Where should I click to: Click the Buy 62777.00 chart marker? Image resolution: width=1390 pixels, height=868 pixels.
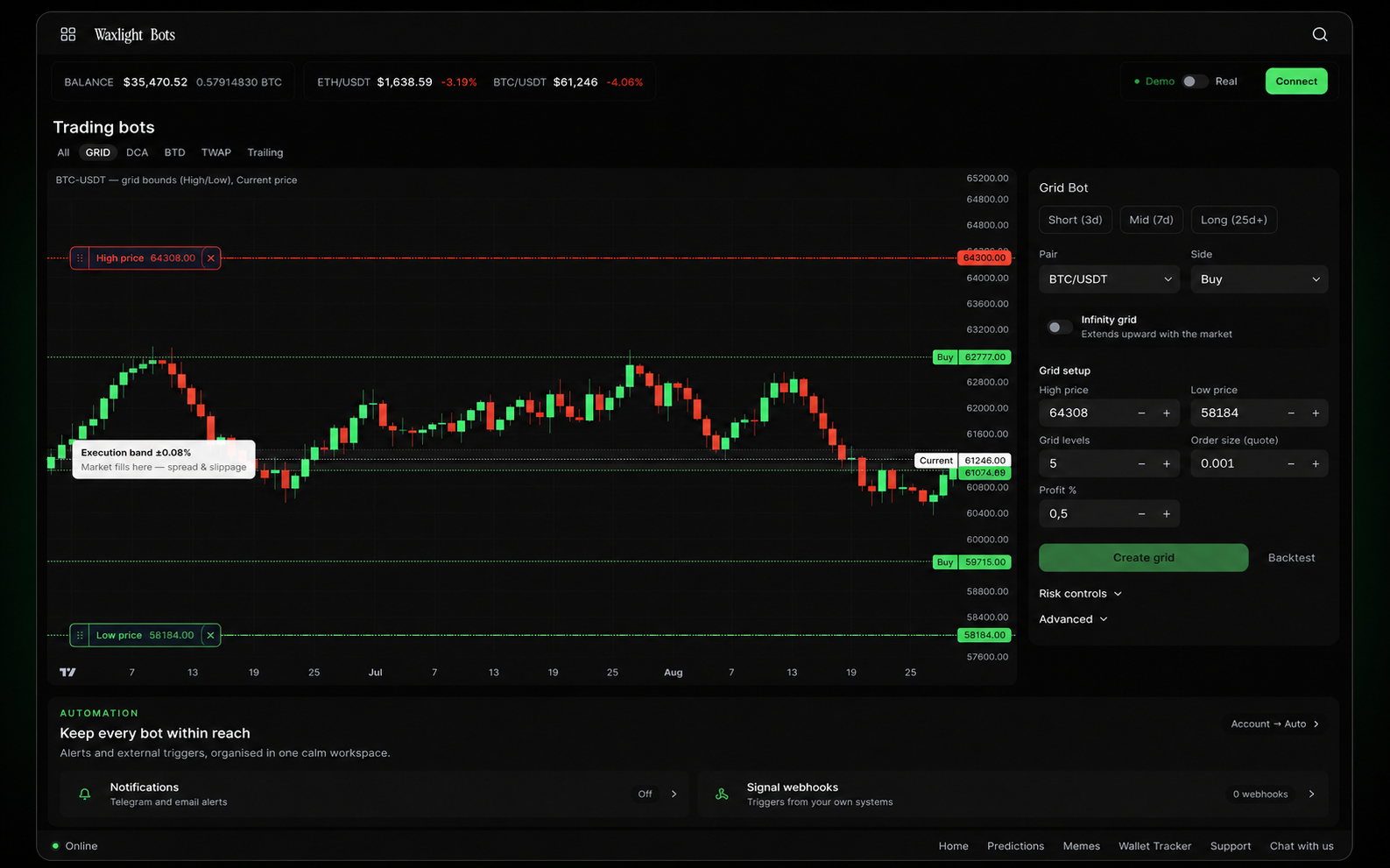(972, 357)
